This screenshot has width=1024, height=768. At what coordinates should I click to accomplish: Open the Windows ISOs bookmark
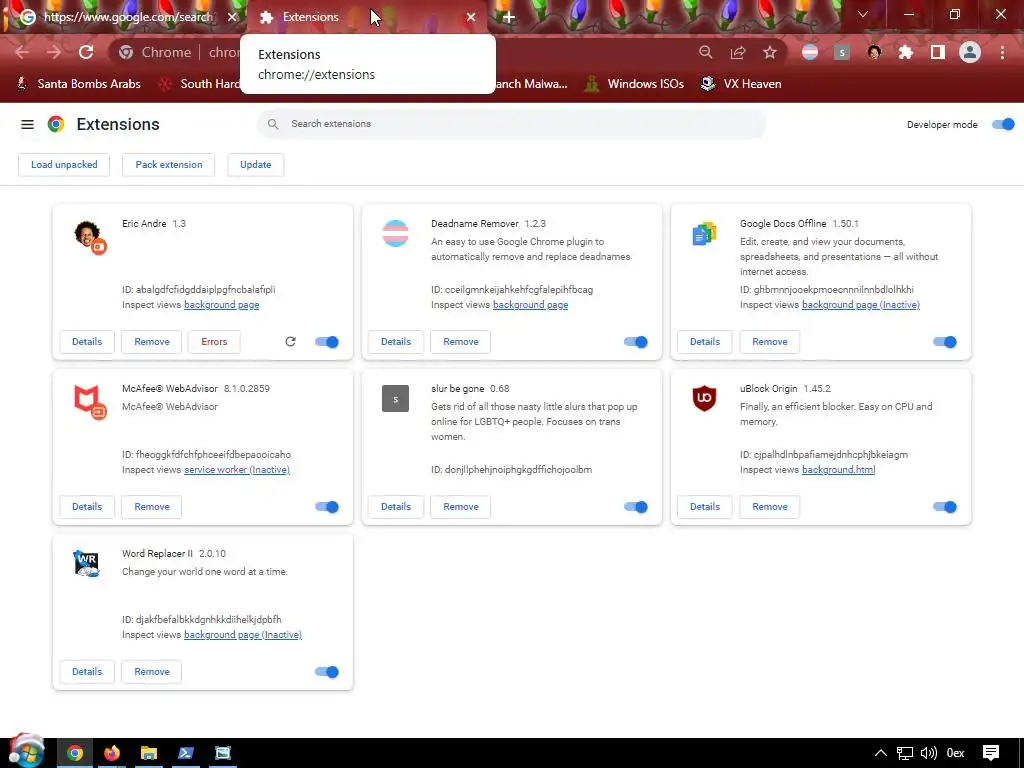click(x=634, y=84)
